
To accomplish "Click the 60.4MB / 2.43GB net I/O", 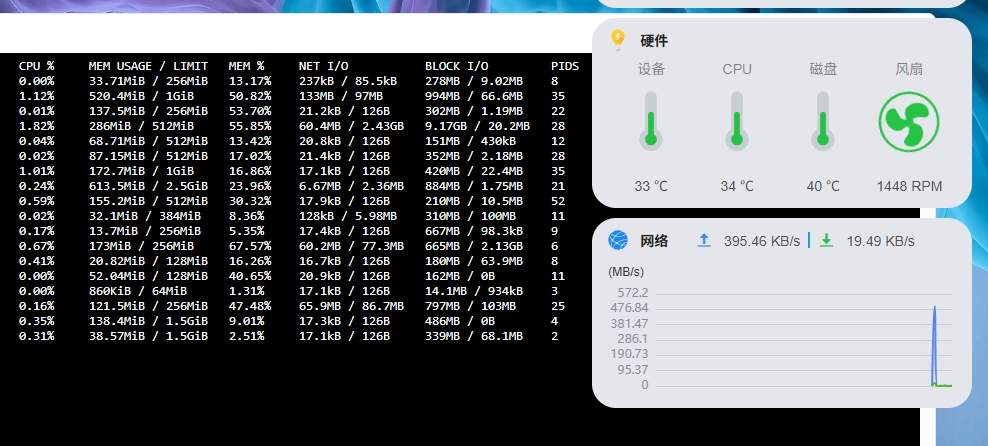I will (351, 126).
